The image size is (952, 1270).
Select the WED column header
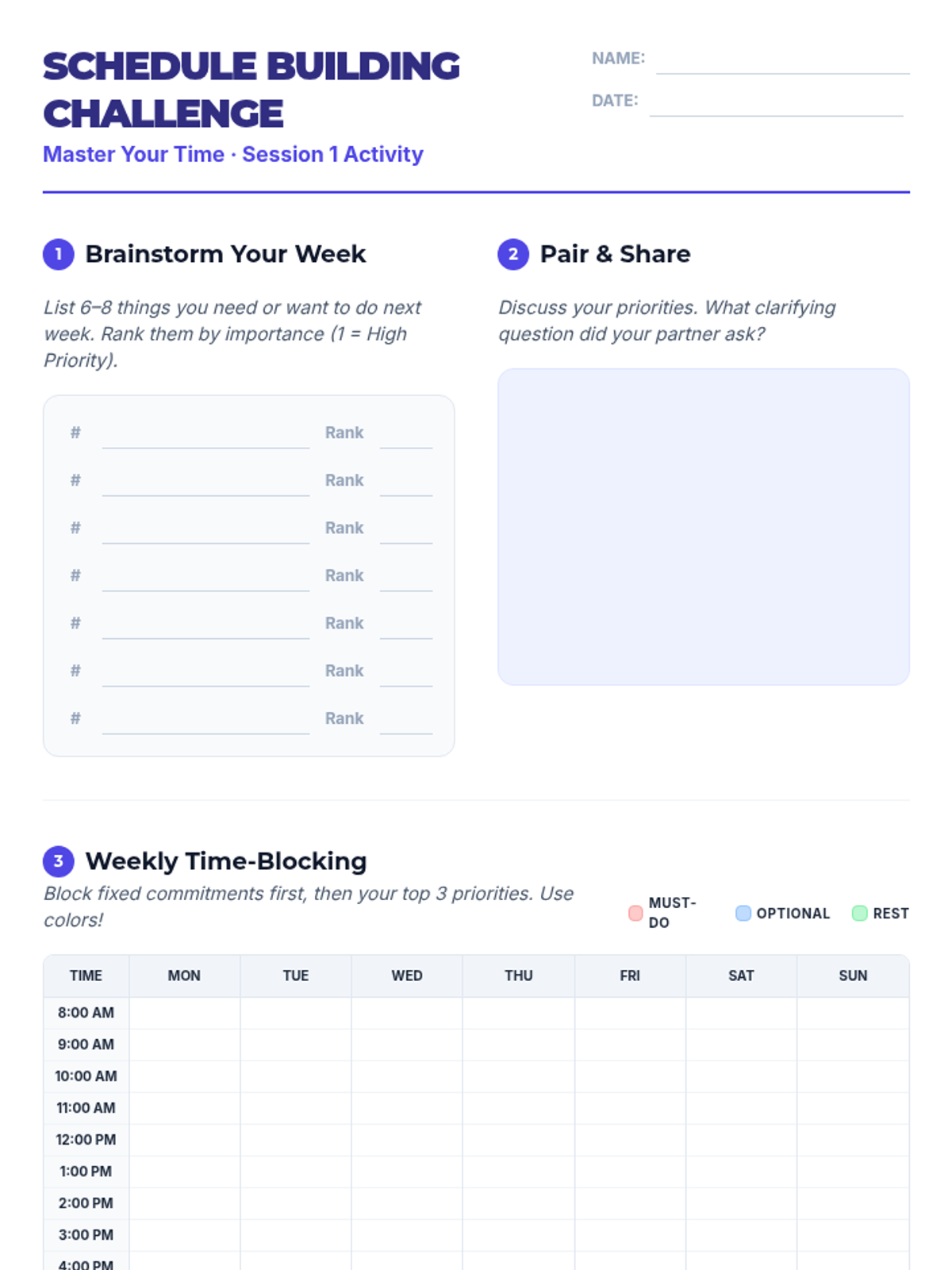pos(407,976)
